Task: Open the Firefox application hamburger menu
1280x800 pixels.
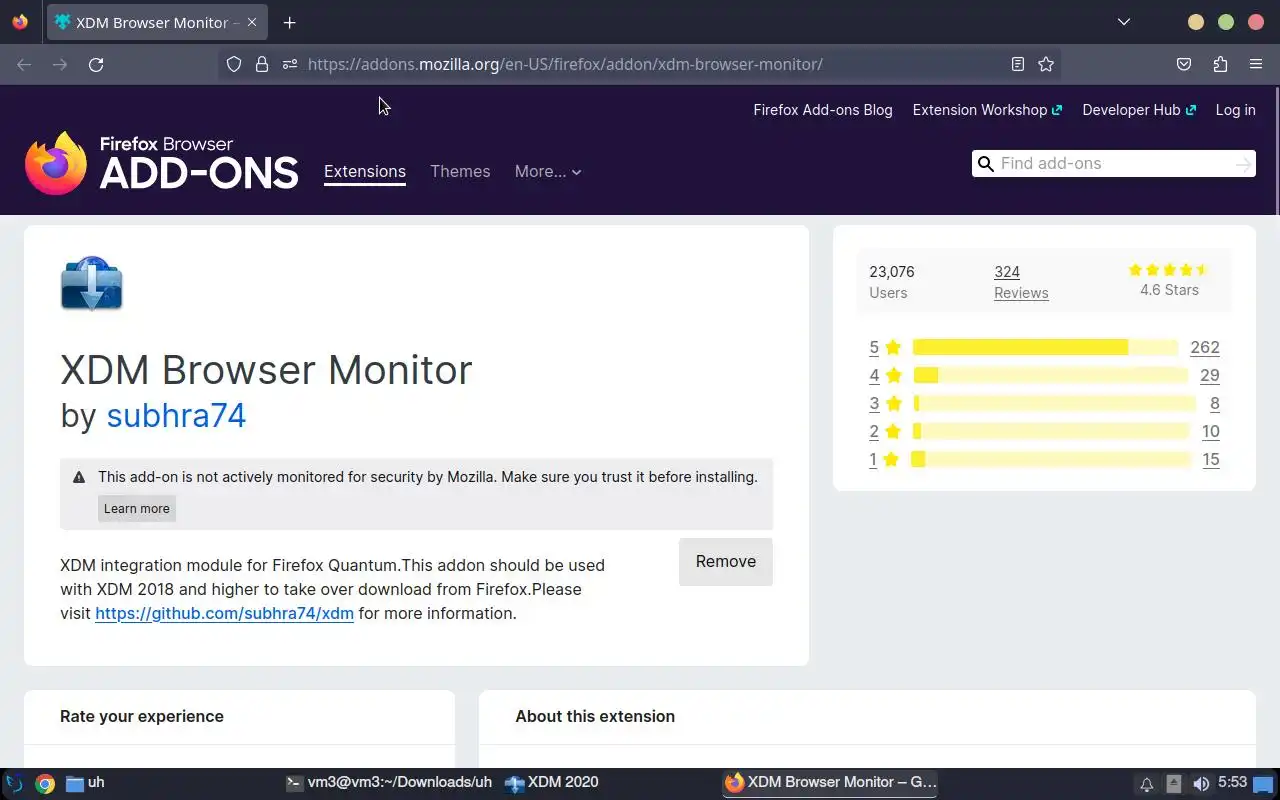Action: 1256,64
